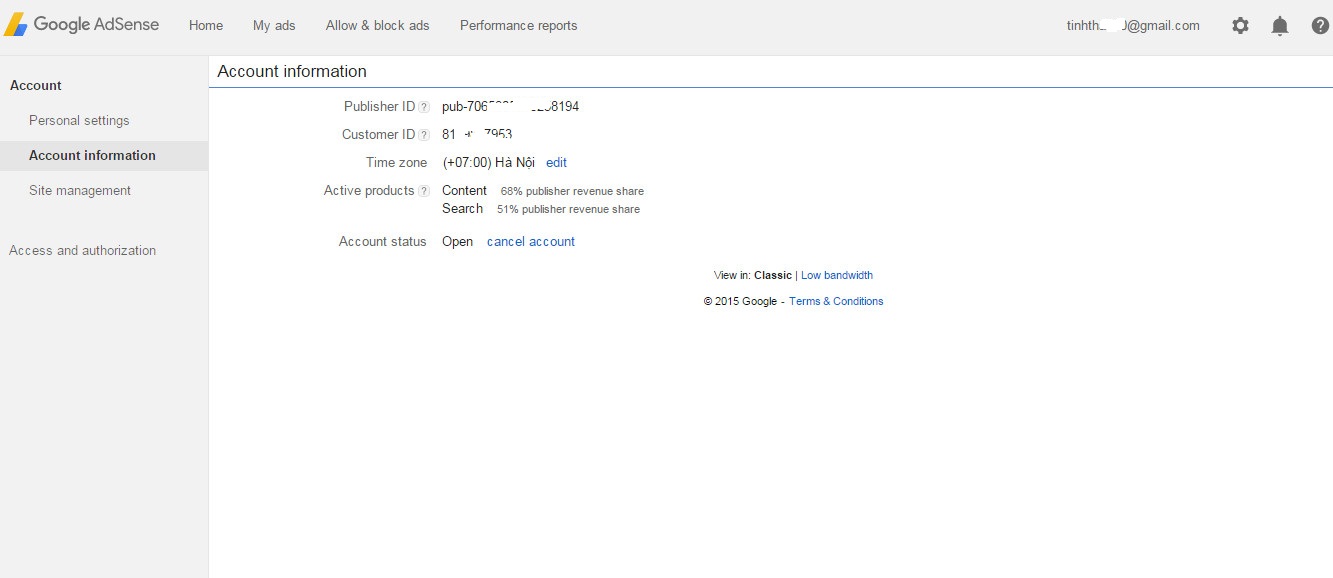Click 51% publisher revenue share text

pos(568,210)
